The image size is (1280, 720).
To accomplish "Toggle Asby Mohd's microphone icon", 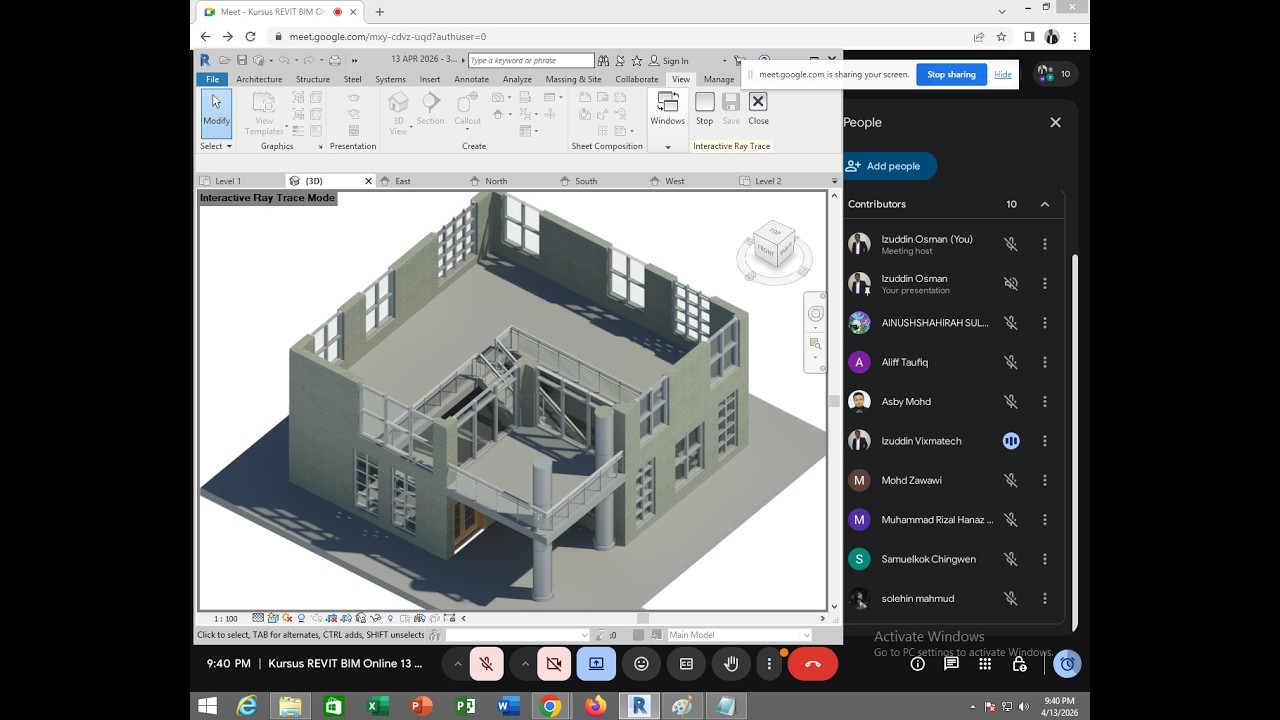I will [1011, 402].
